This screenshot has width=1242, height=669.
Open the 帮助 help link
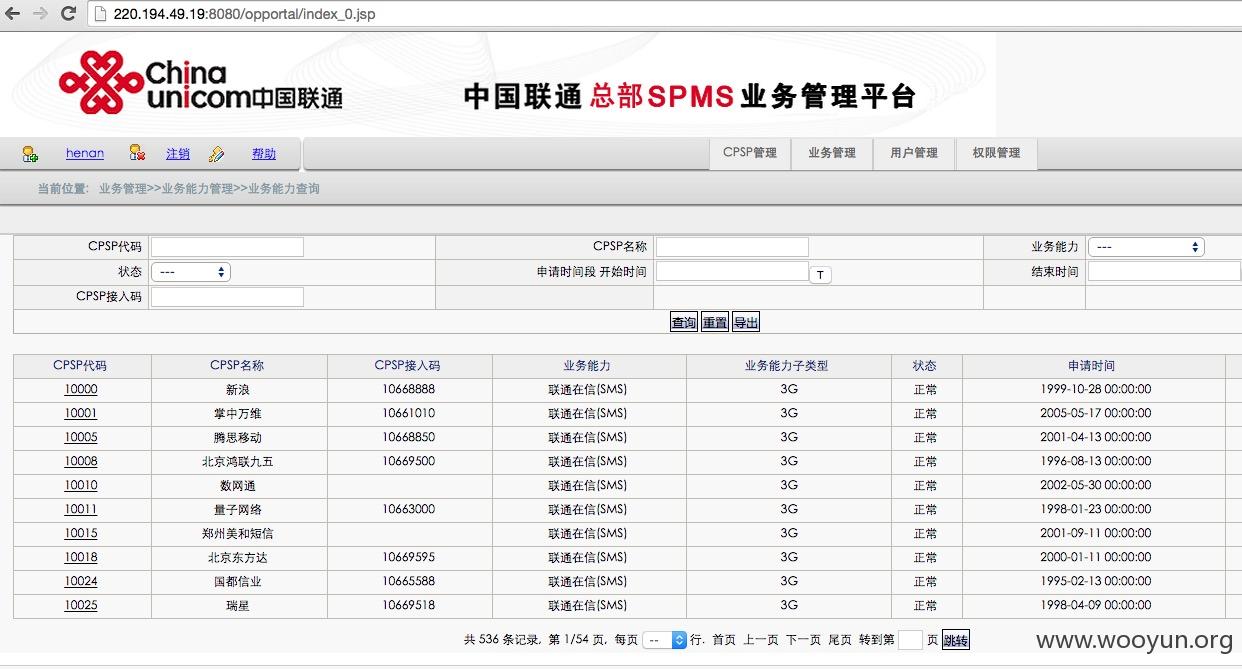click(x=264, y=153)
